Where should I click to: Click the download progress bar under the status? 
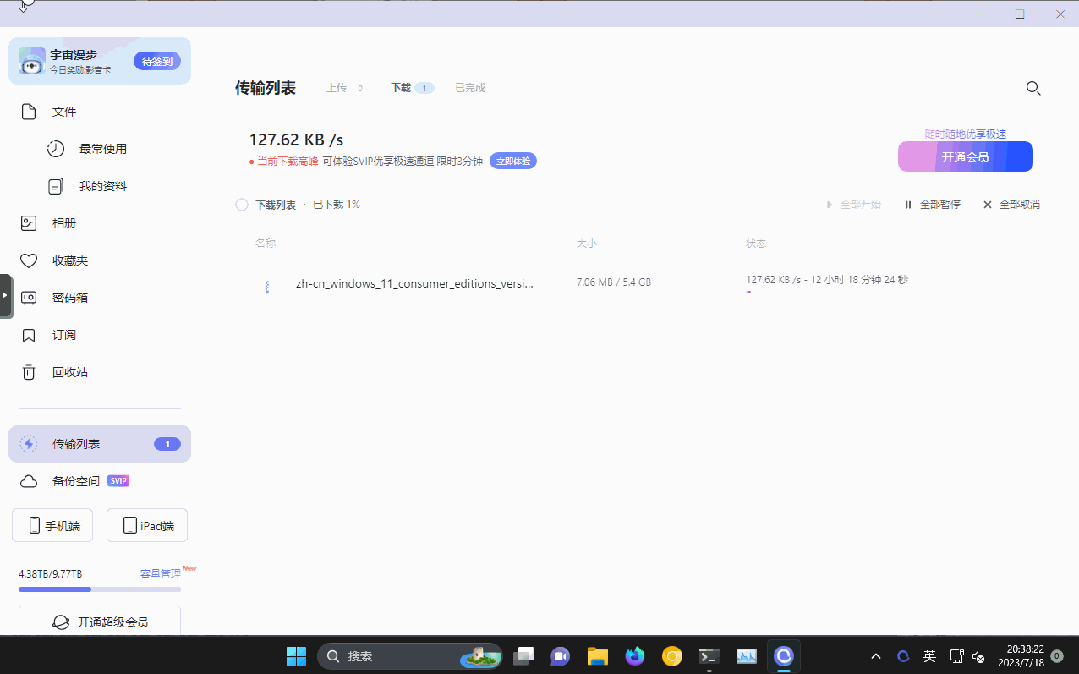749,292
